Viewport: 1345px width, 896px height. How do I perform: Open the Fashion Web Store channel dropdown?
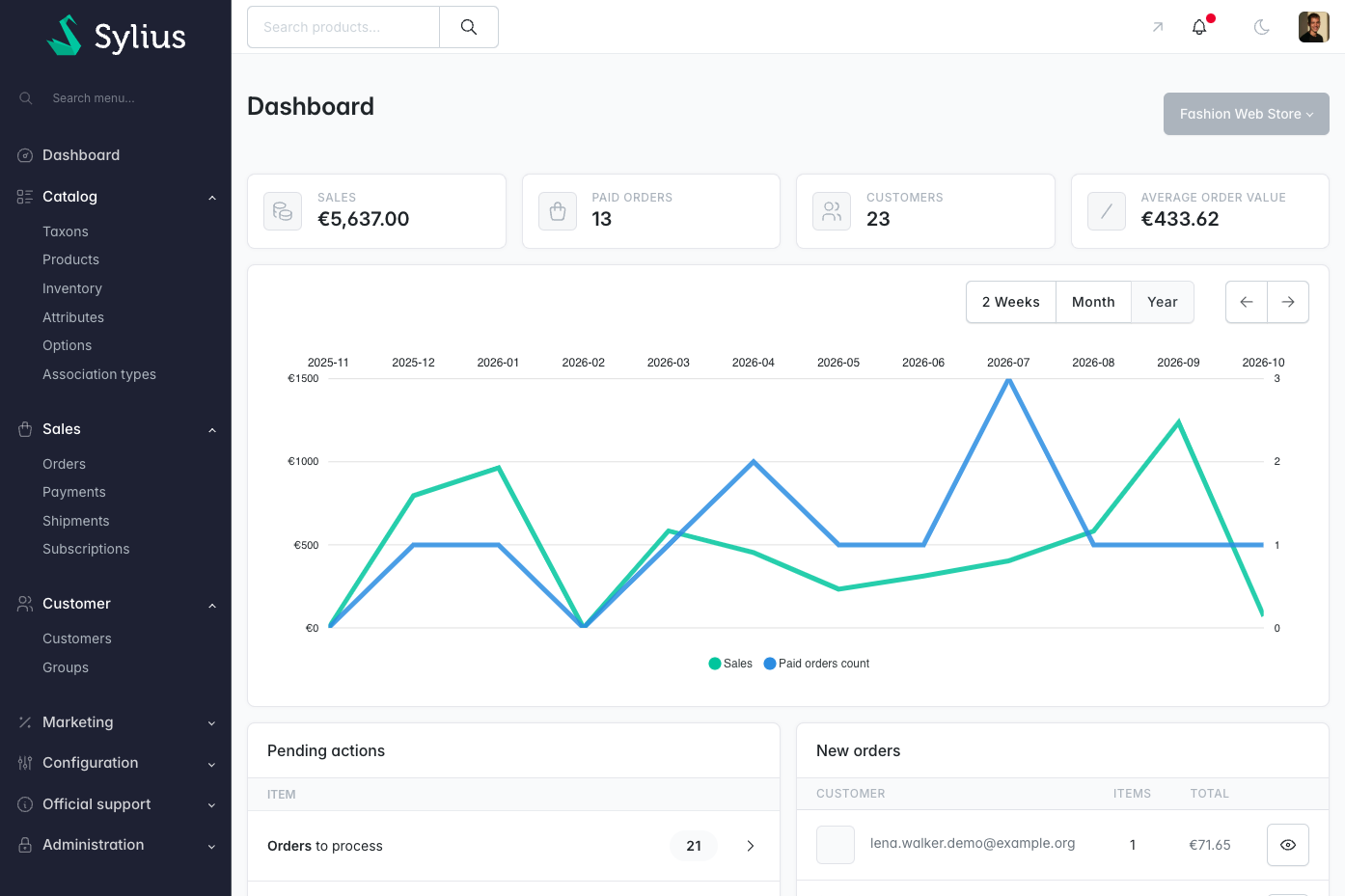1246,114
